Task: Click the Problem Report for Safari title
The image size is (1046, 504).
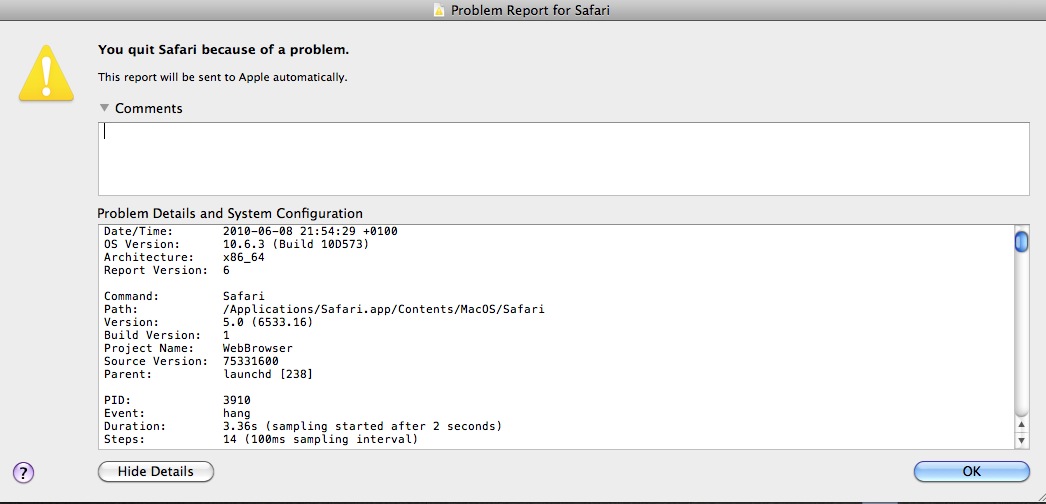Action: coord(530,10)
